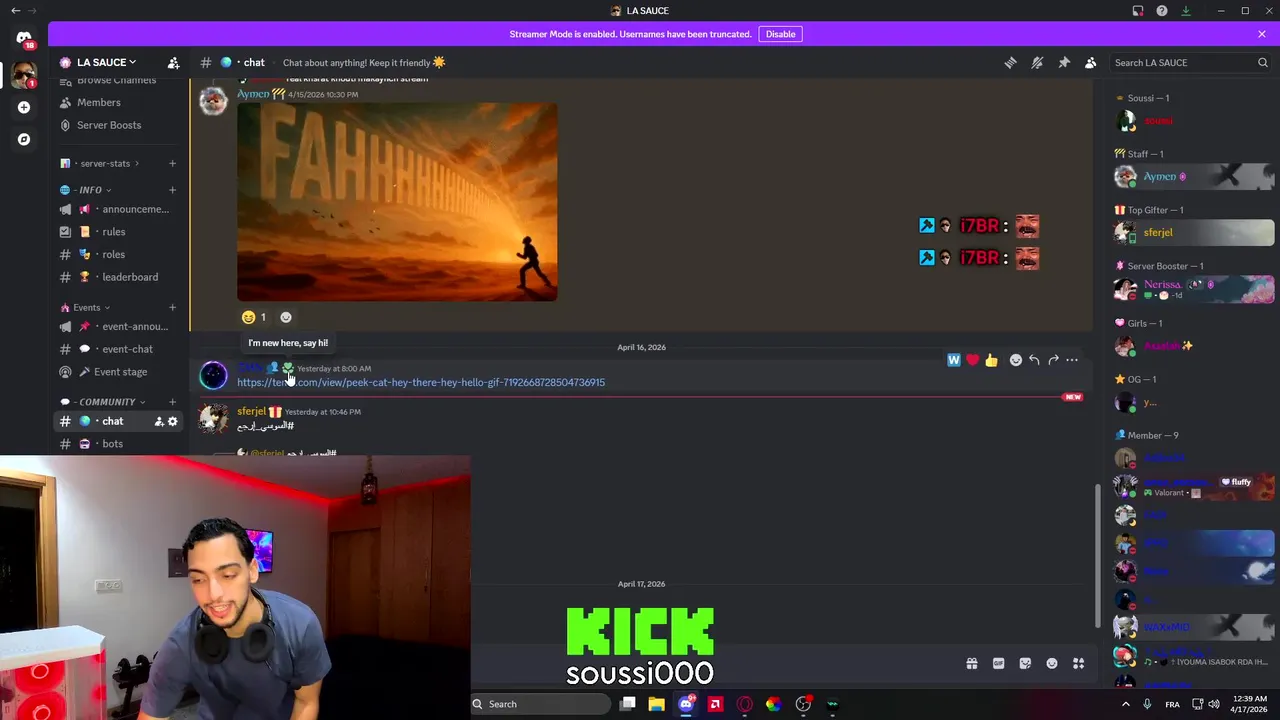Show pinned messages pin icon

(x=1064, y=62)
